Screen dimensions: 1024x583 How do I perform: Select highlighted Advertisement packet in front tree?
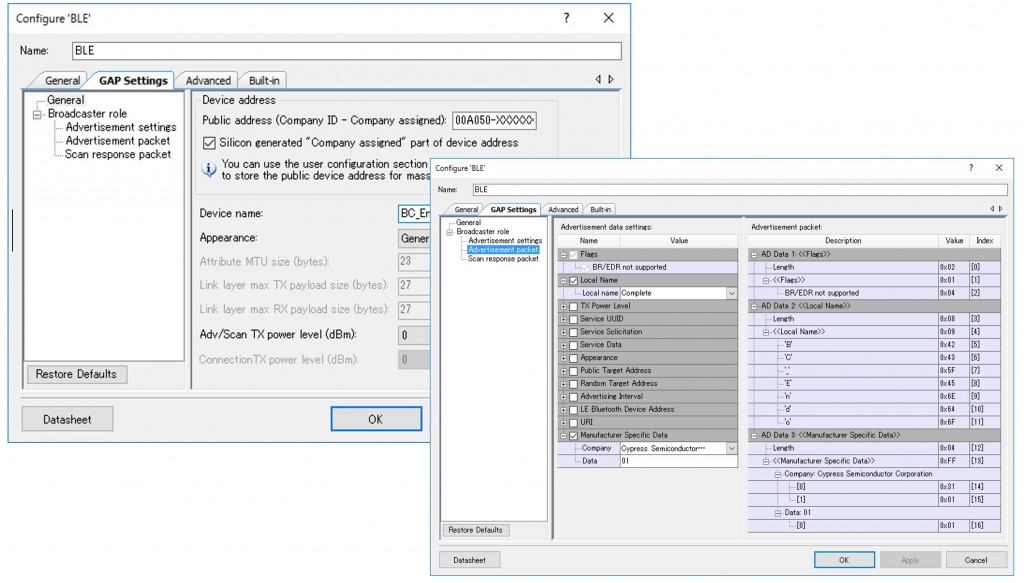tap(503, 249)
